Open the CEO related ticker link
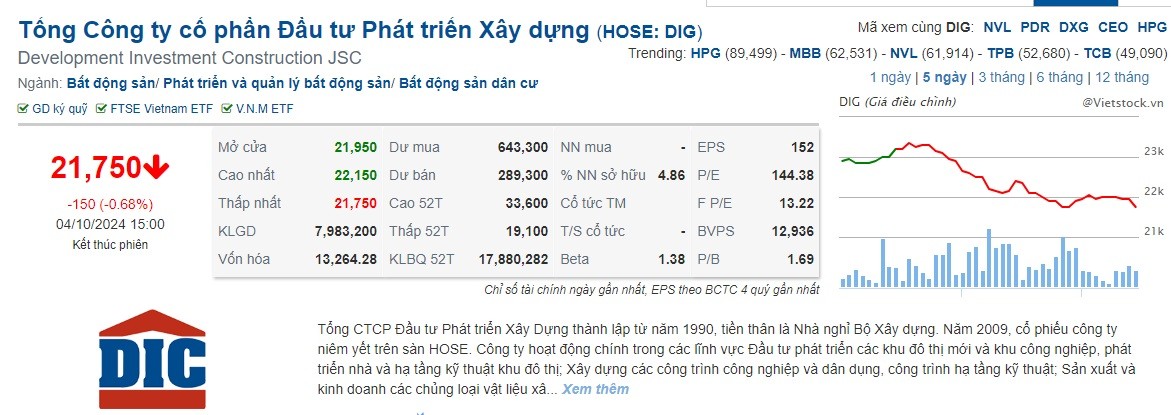This screenshot has height=415, width=1171. point(1112,28)
